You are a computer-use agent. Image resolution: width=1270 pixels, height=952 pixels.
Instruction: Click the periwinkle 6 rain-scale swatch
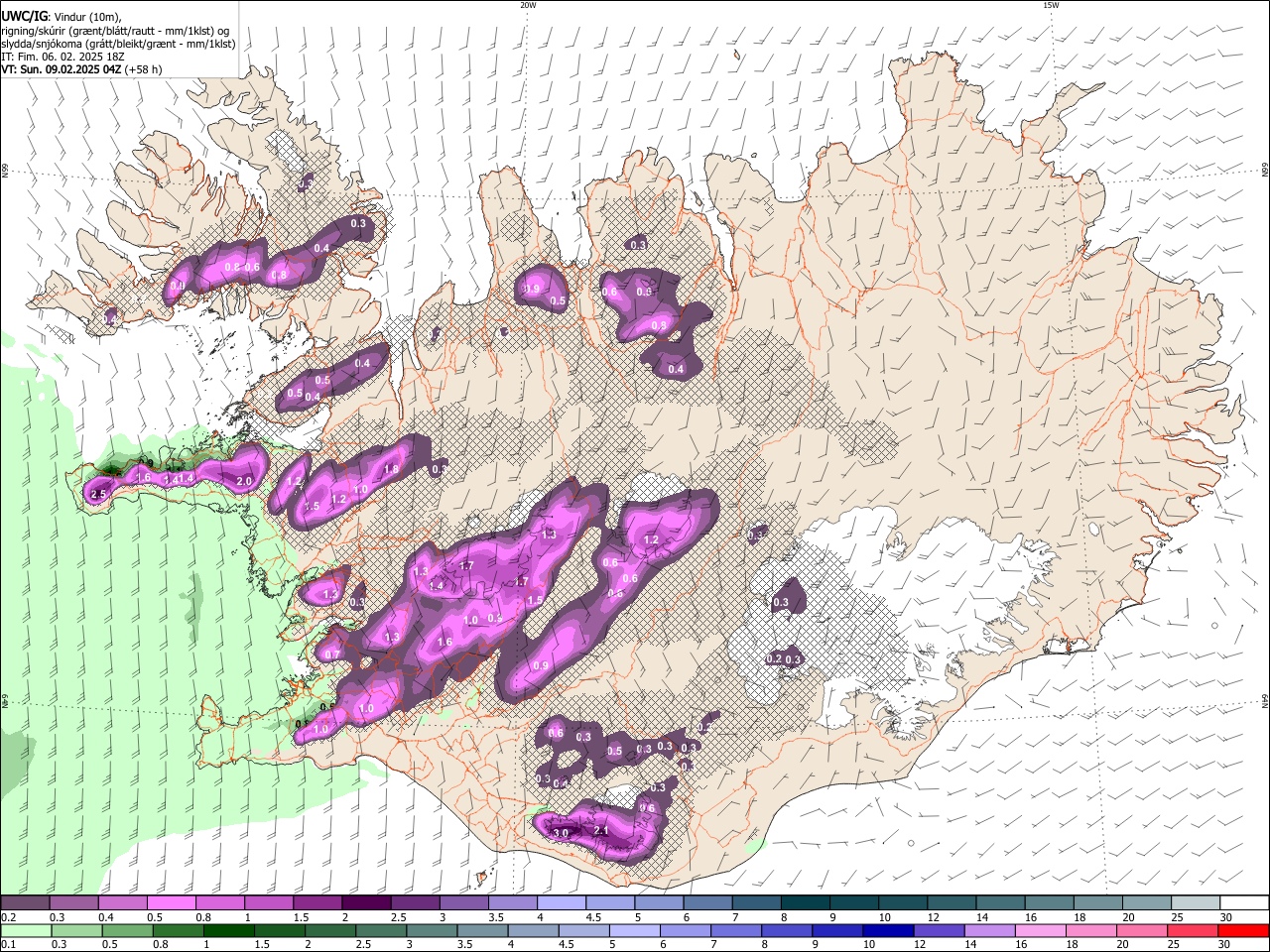coord(686,930)
